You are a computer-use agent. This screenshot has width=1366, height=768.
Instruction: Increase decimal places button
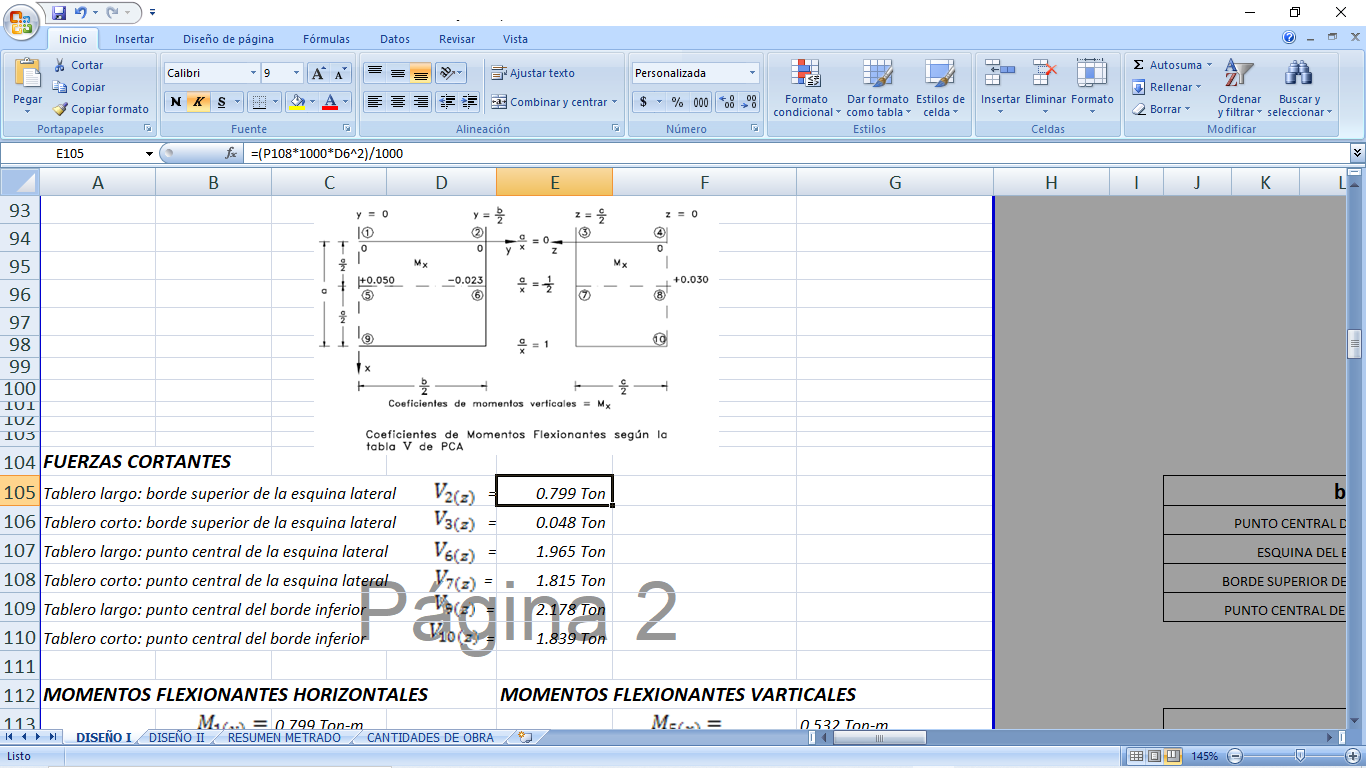pyautogui.click(x=728, y=102)
